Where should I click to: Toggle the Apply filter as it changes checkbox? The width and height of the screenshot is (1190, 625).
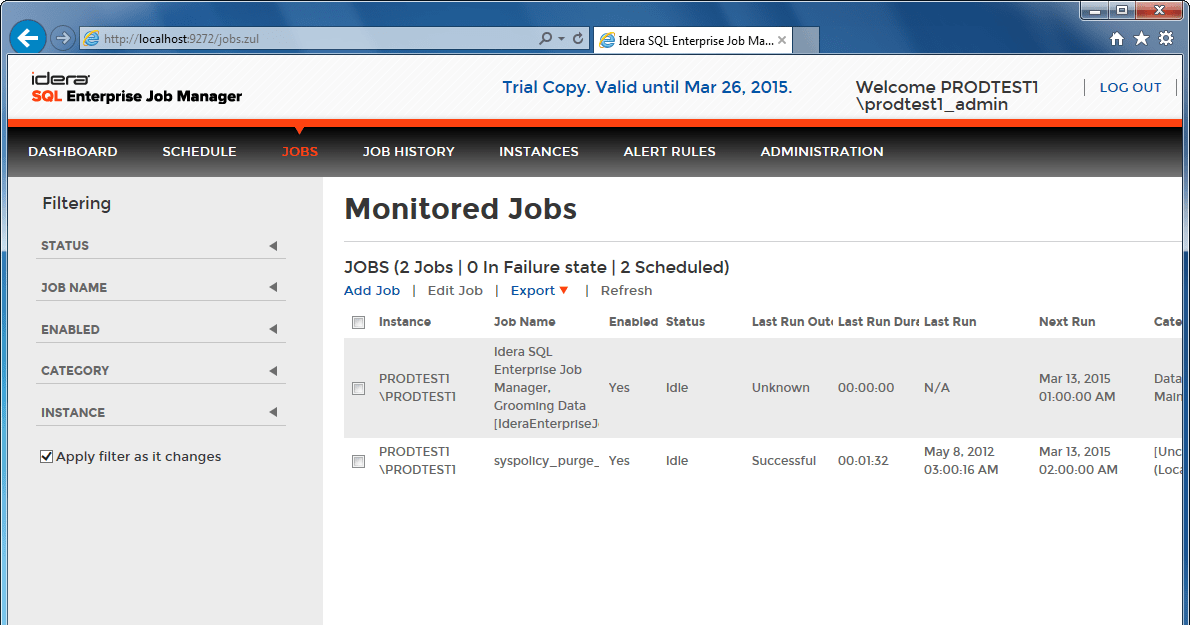(46, 456)
